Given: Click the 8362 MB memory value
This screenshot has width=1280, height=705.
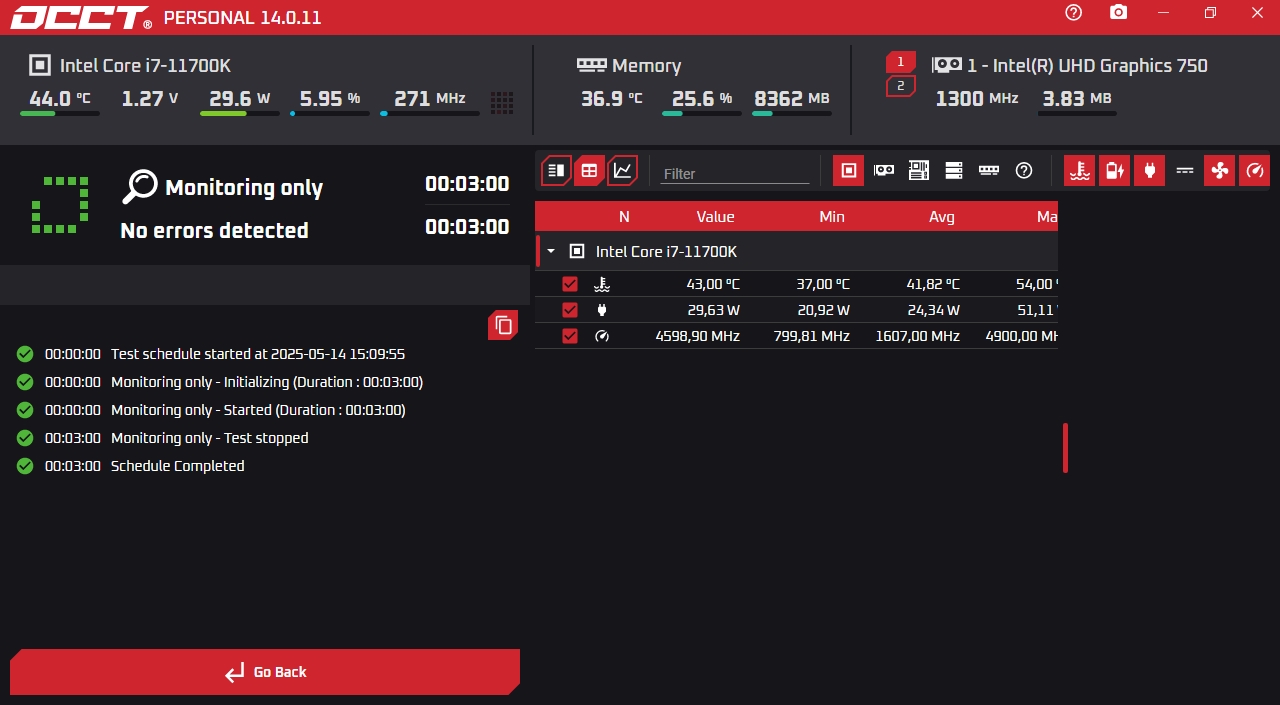Looking at the screenshot, I should tap(792, 98).
